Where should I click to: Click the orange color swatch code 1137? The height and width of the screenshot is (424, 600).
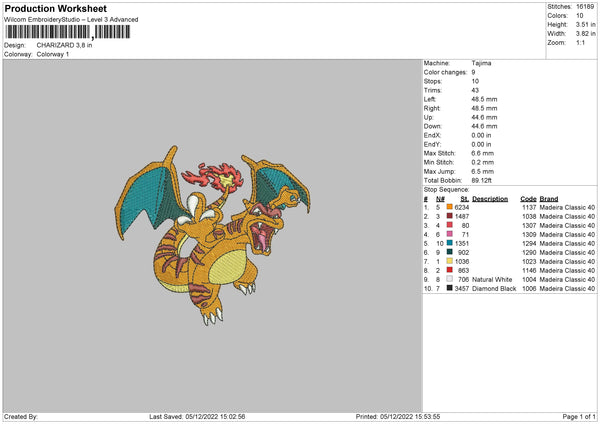(450, 207)
